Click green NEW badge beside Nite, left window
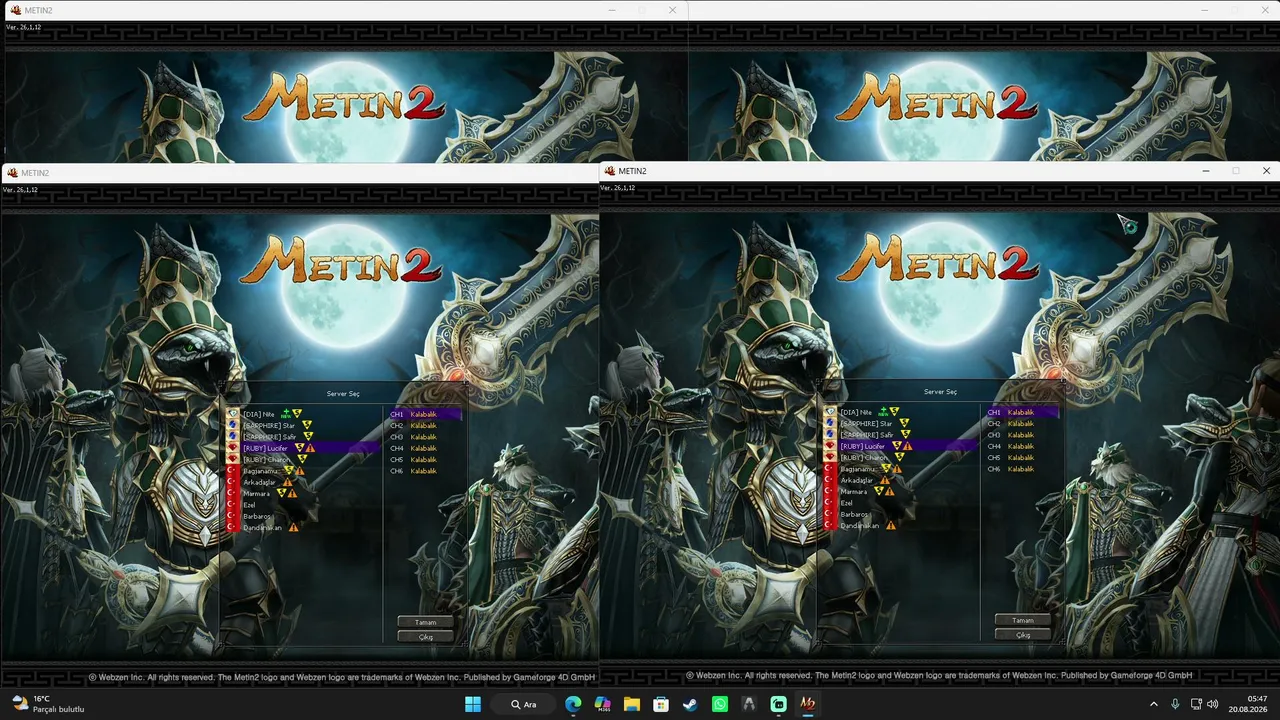Viewport: 1280px width, 720px height. (286, 413)
